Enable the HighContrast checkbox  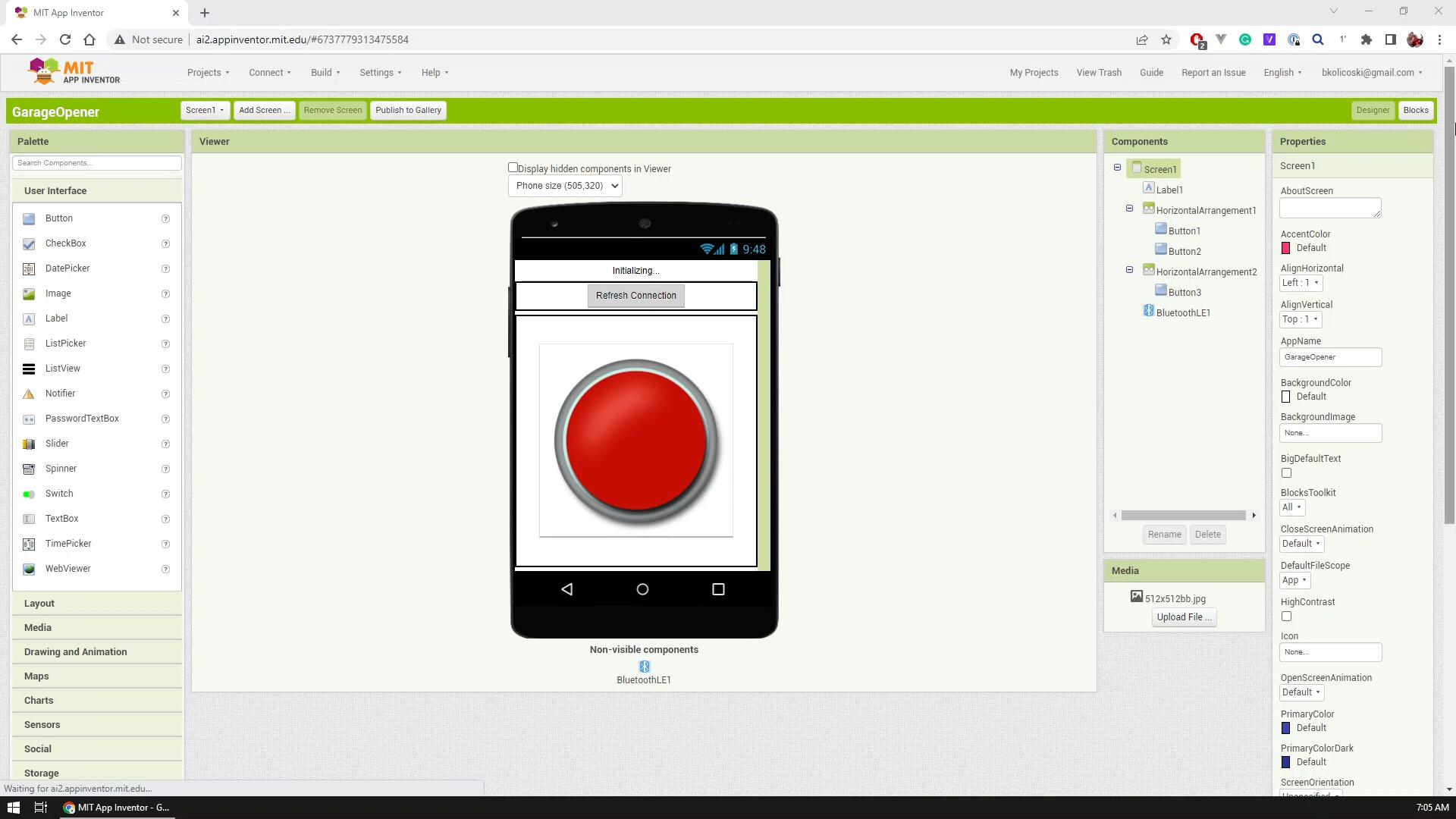[x=1286, y=617]
